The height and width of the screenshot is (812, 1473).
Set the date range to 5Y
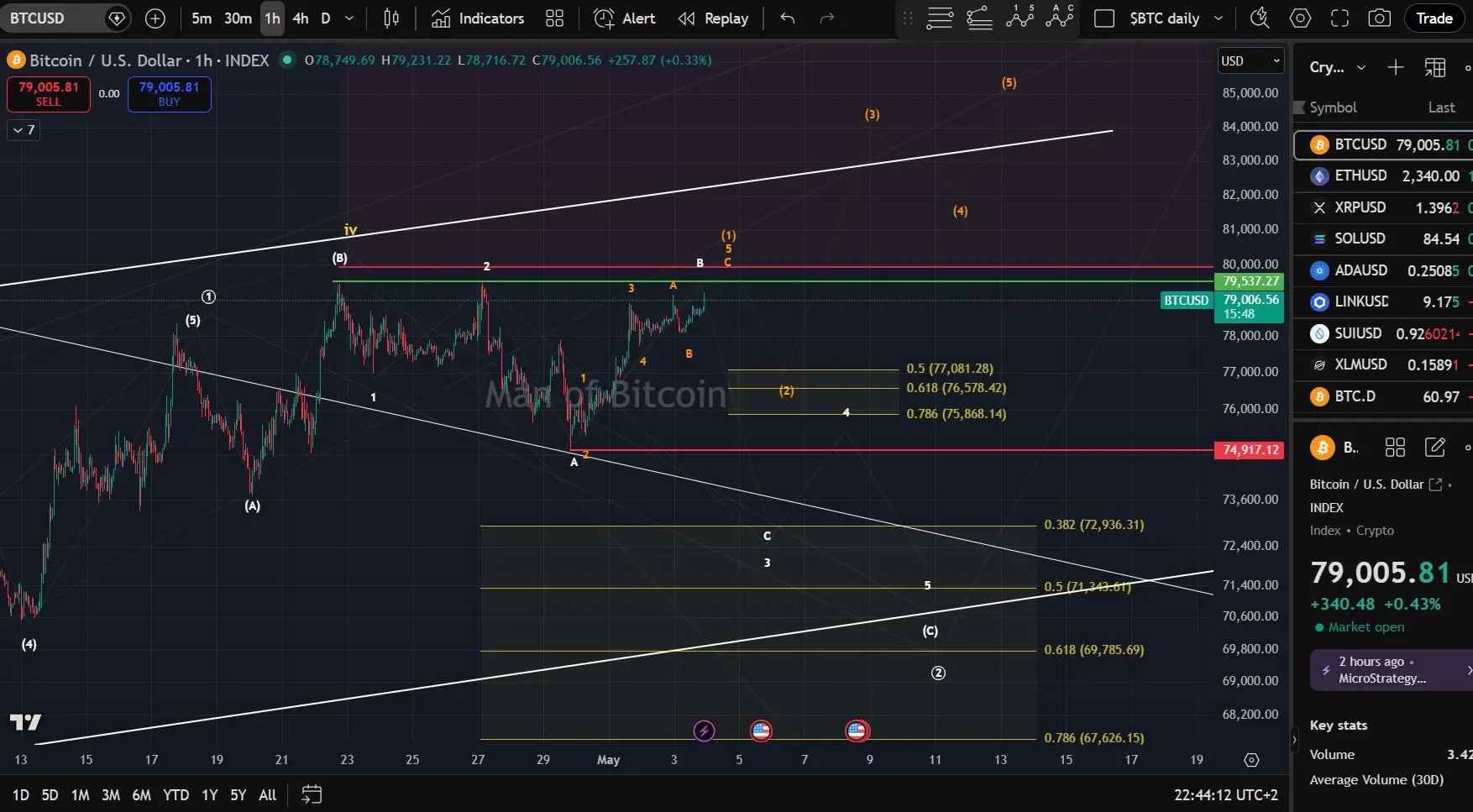coord(239,794)
